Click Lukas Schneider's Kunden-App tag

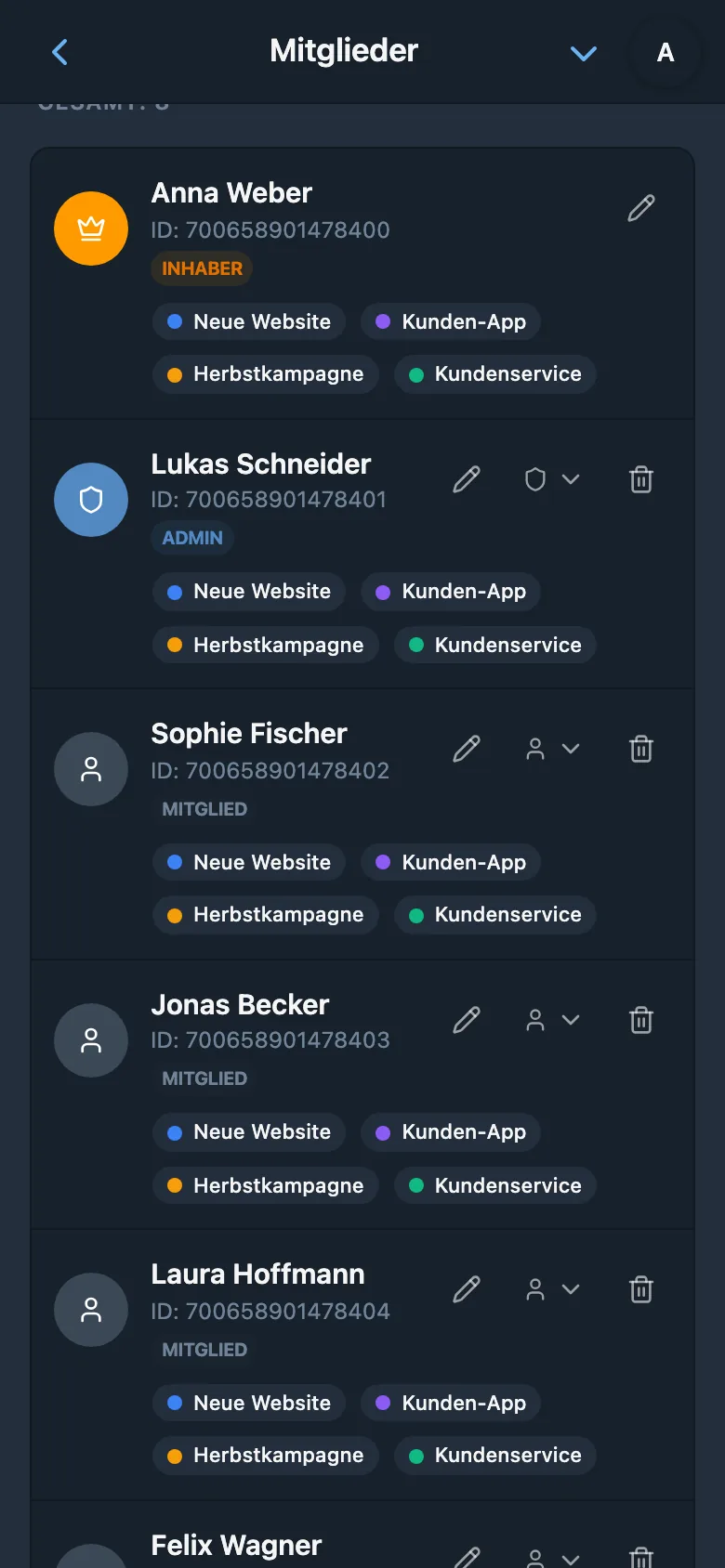[451, 592]
